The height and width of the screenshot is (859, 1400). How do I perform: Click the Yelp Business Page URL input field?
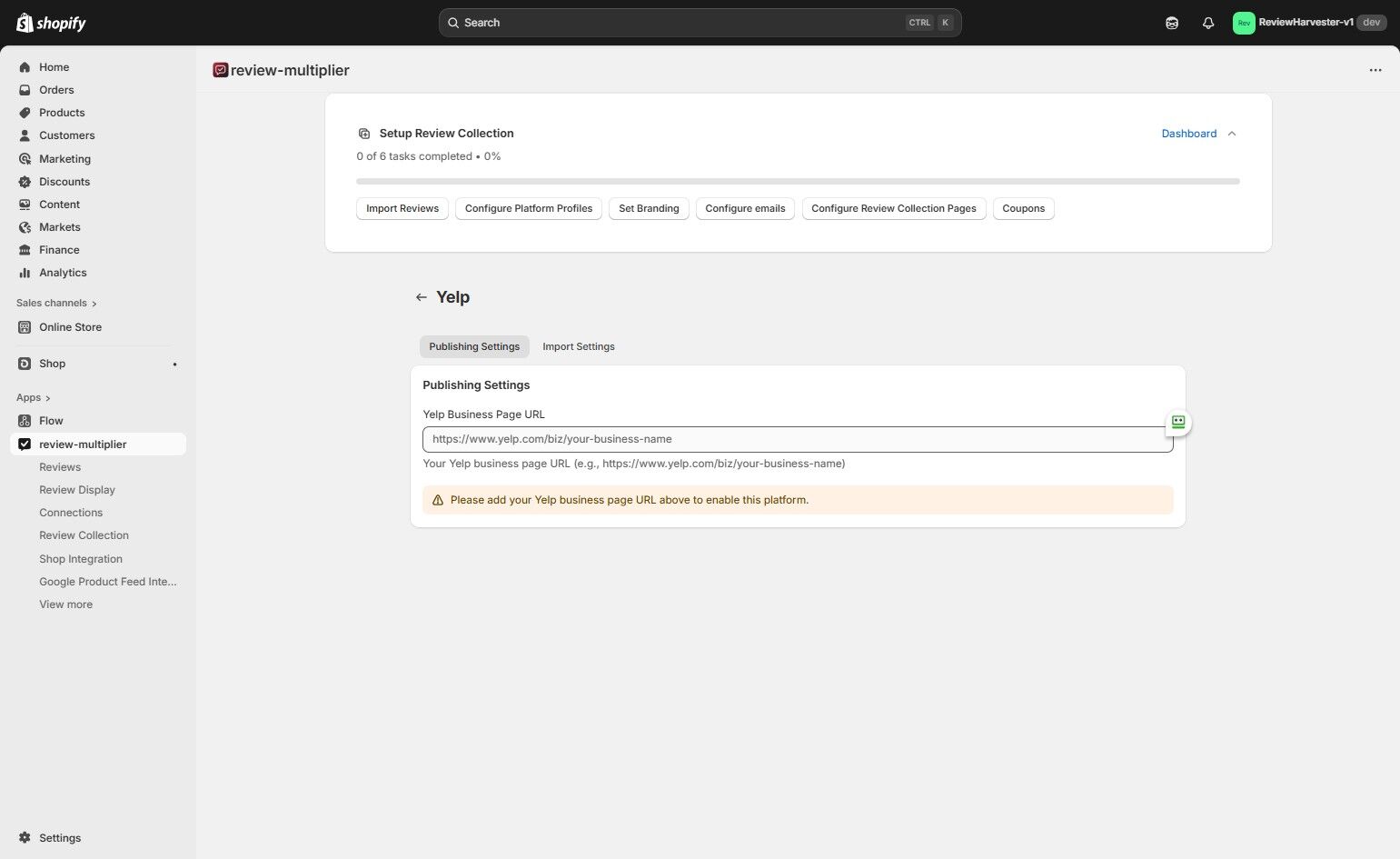798,439
